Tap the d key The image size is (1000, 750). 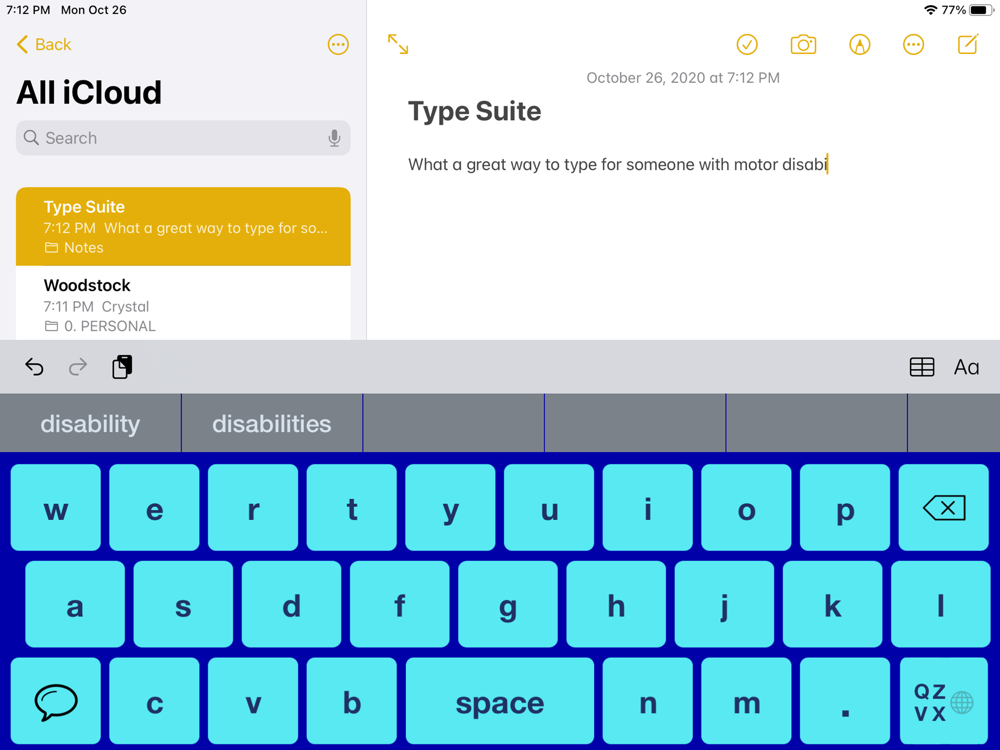coord(291,605)
